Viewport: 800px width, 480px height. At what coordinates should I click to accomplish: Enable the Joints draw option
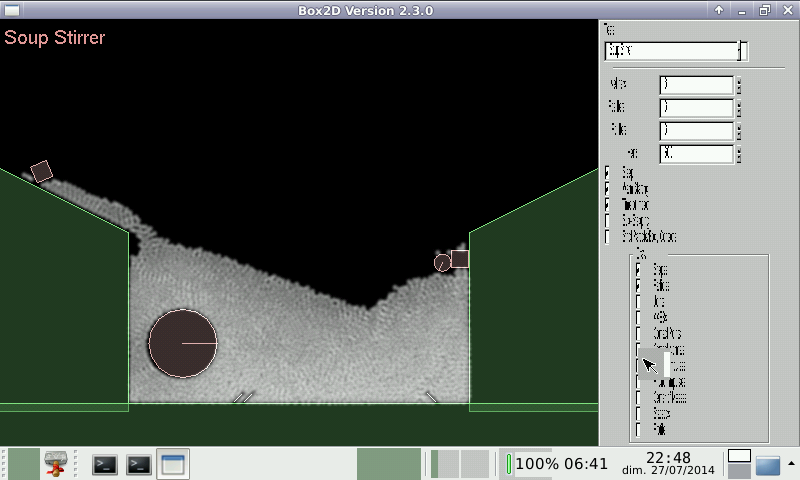pyautogui.click(x=639, y=285)
